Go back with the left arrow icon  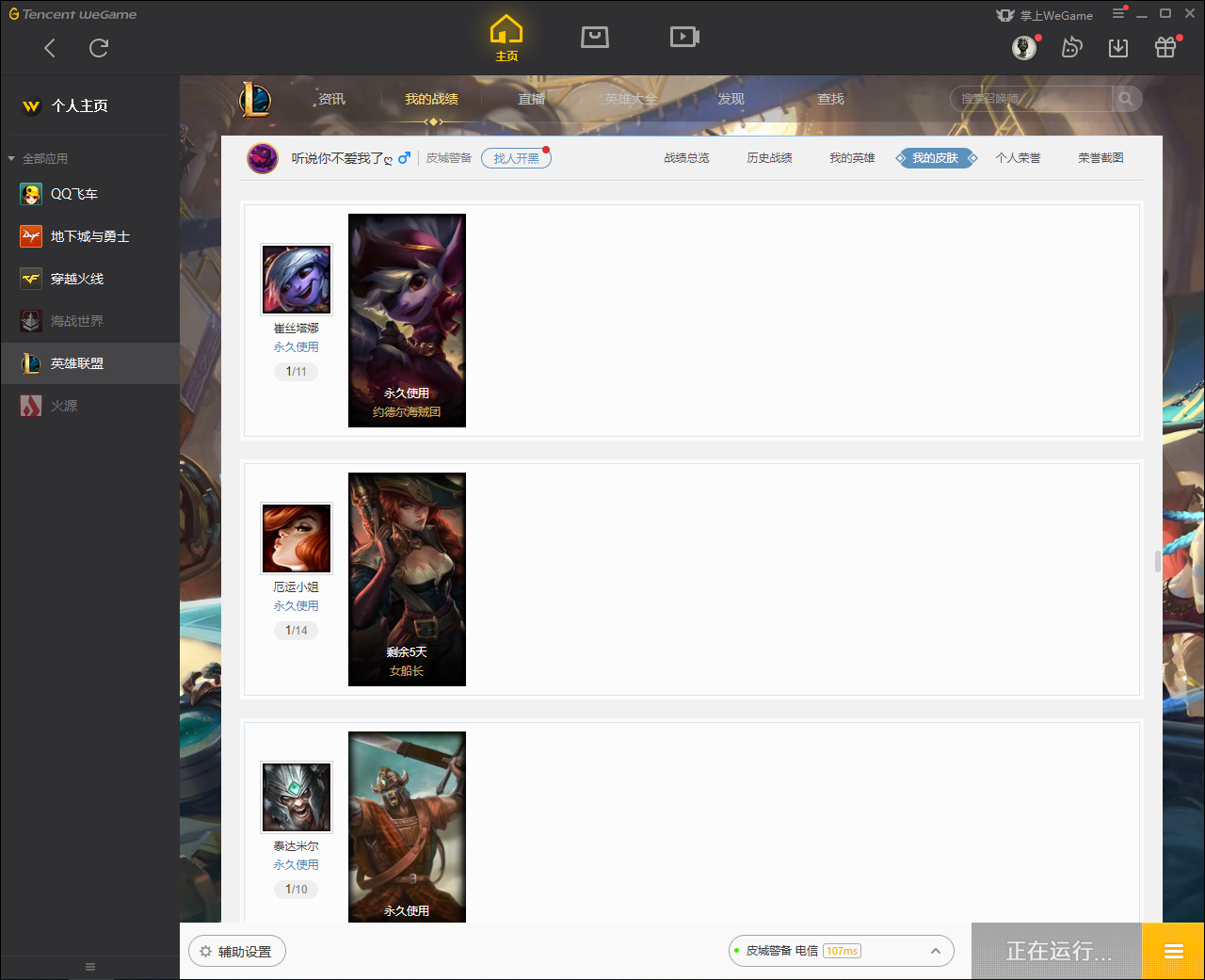tap(50, 48)
